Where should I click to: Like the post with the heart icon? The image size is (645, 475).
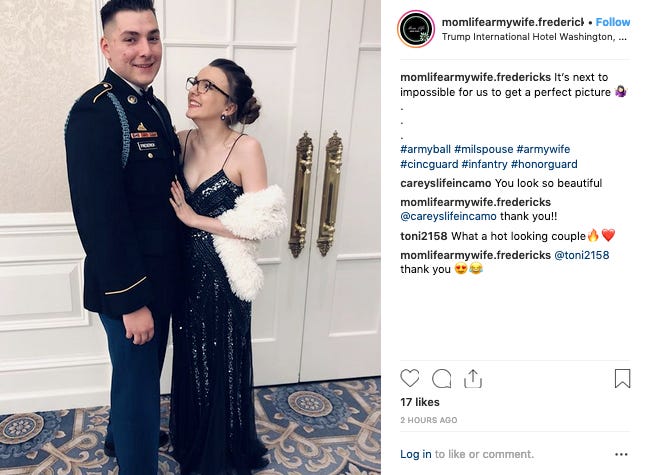[409, 378]
